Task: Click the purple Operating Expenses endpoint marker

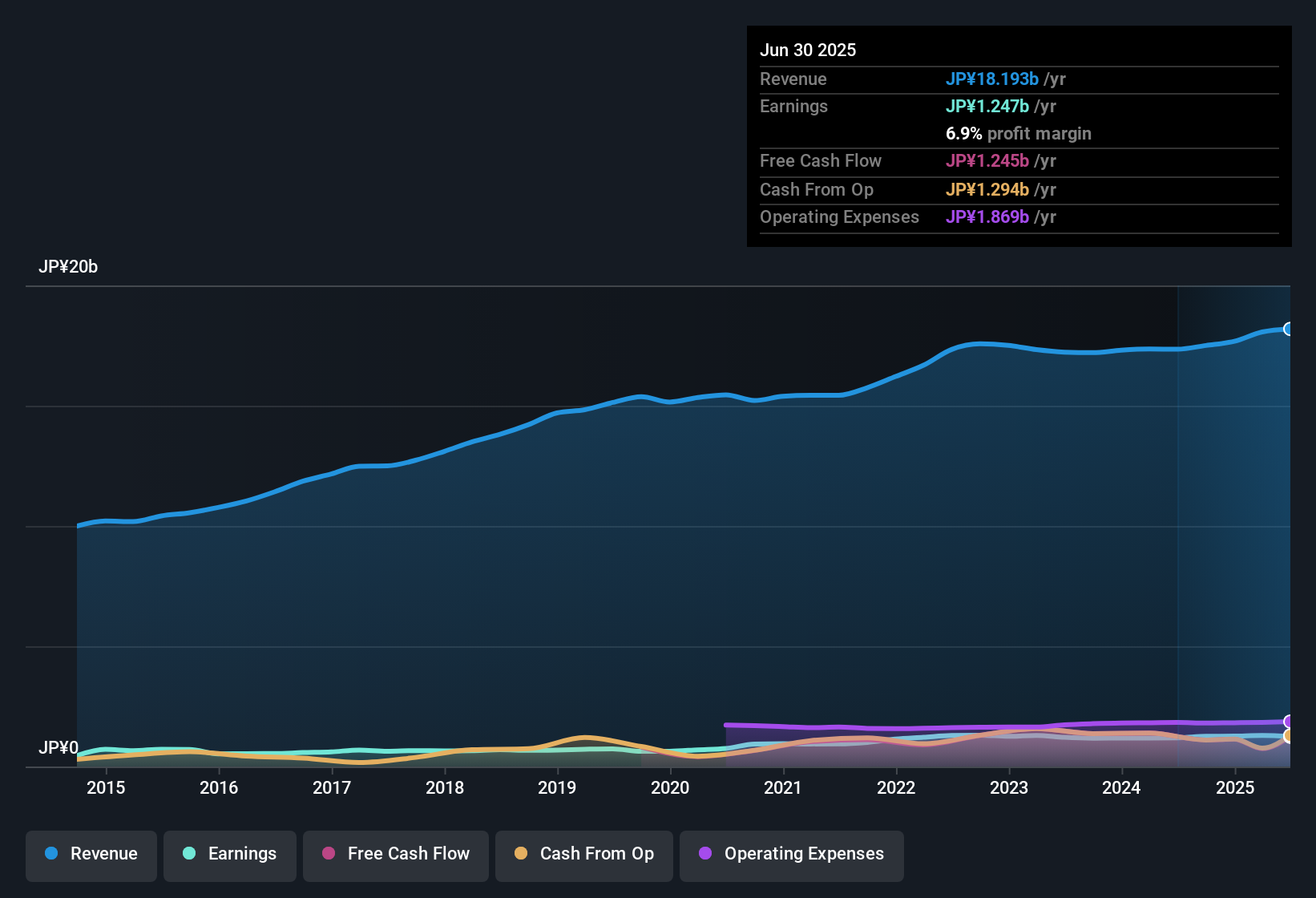Action: click(1289, 722)
